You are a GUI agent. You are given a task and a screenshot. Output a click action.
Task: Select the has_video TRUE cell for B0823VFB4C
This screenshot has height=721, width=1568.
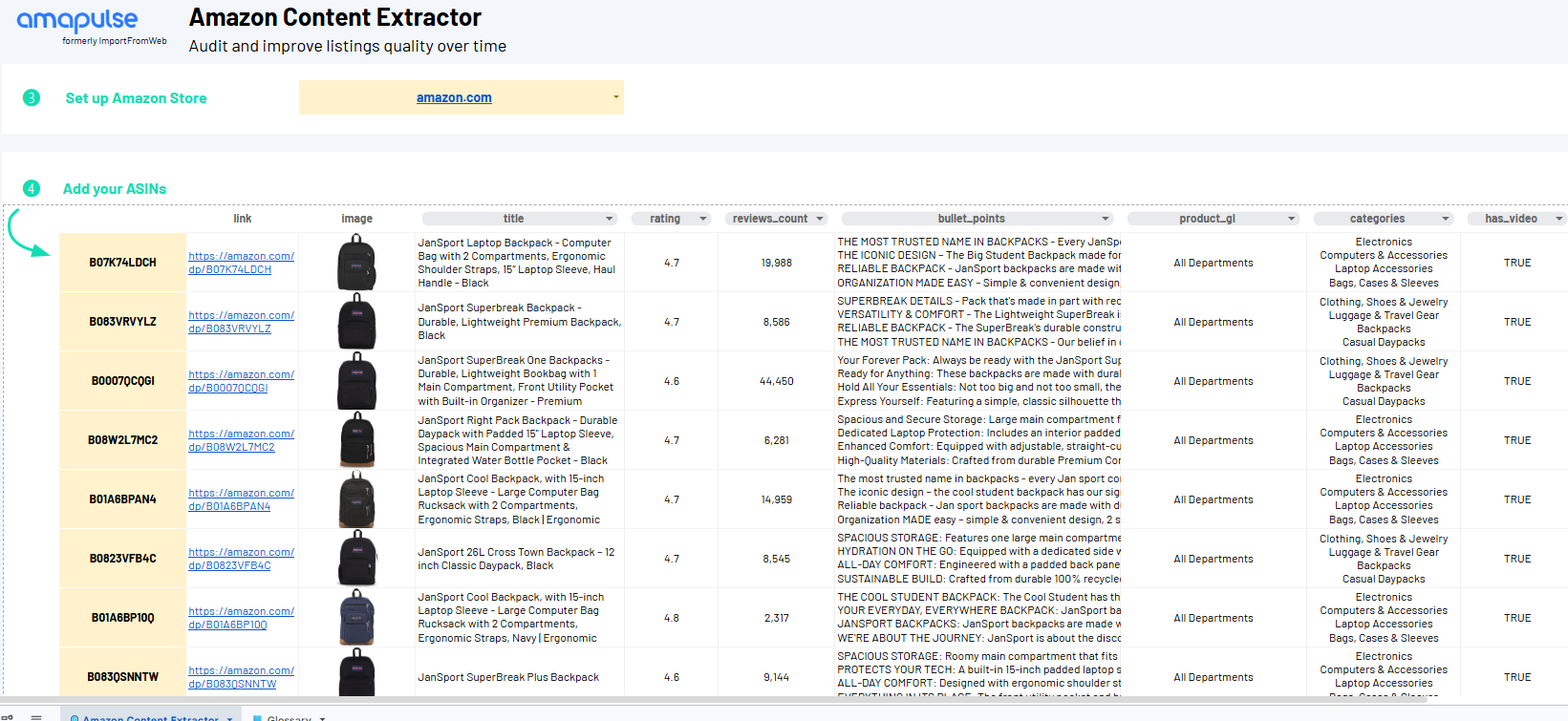coord(1517,559)
